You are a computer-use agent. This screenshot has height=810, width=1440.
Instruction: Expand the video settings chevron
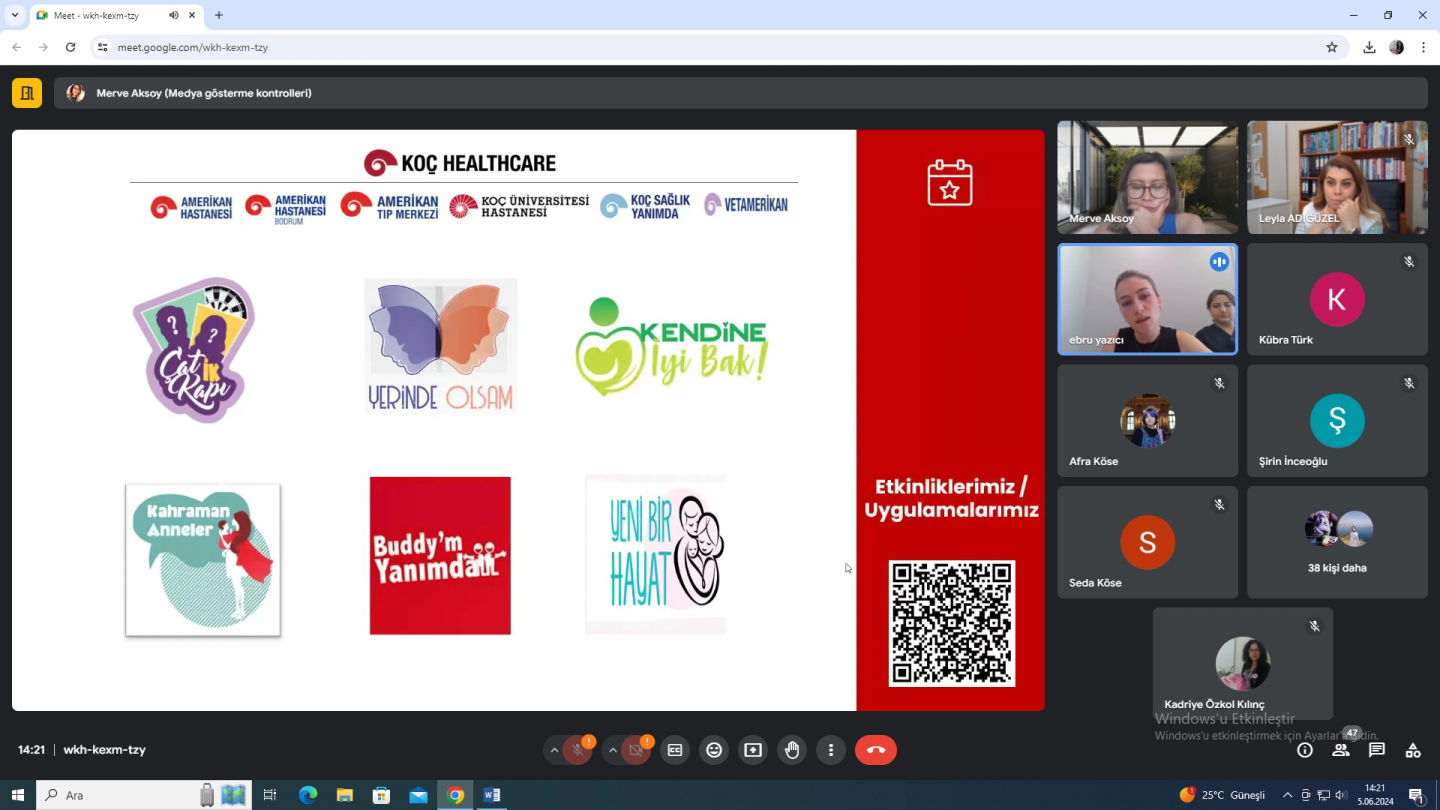click(613, 750)
